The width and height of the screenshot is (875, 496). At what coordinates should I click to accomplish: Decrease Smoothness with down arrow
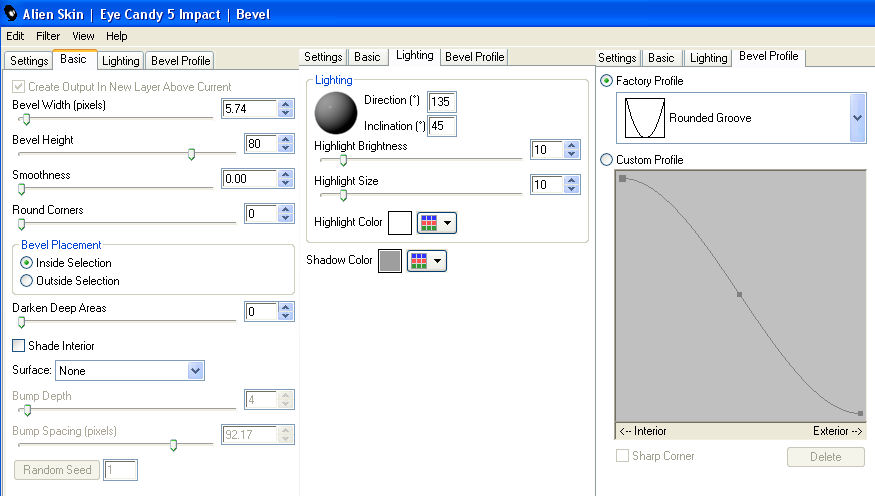tap(286, 183)
